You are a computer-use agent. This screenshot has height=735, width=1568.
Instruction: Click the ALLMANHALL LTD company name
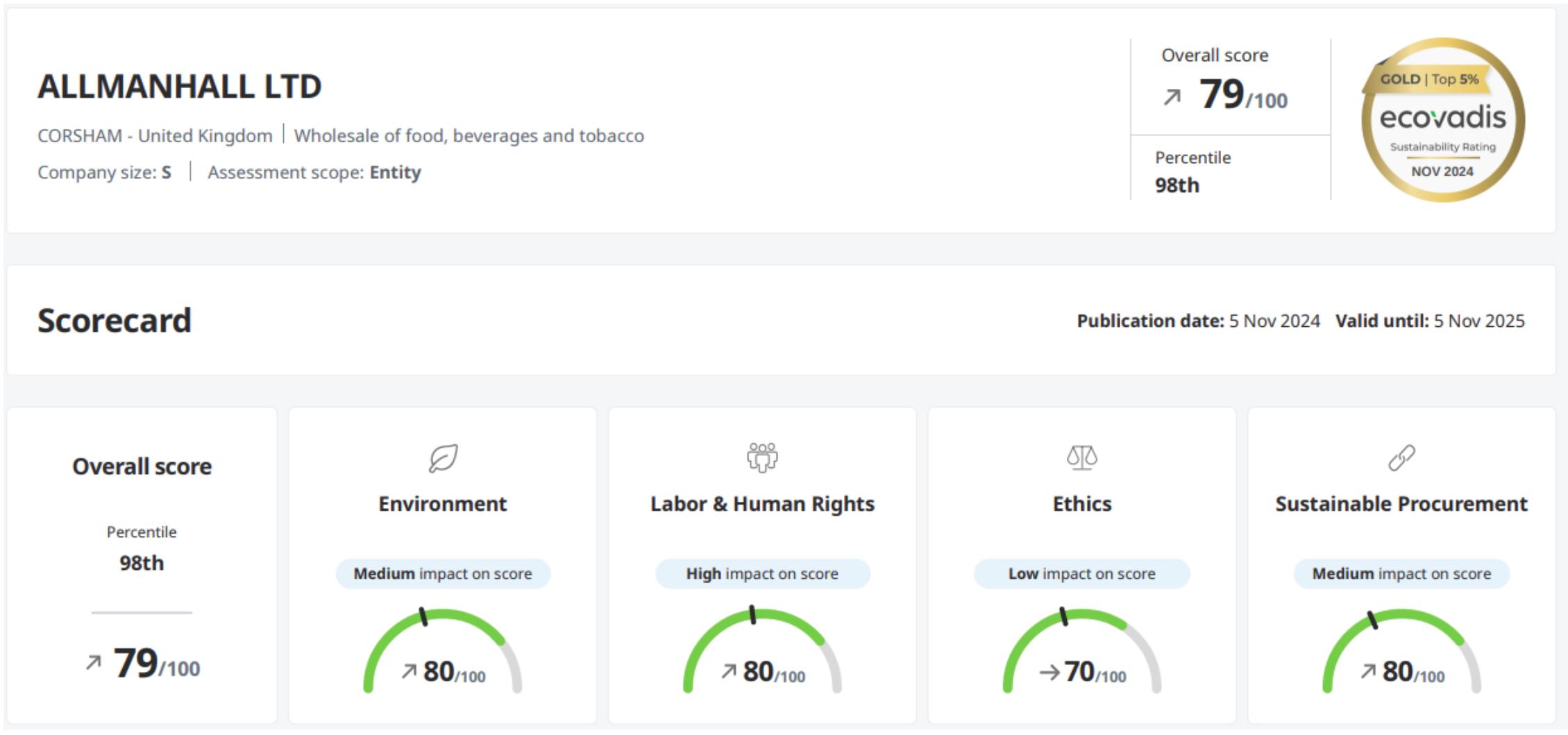click(x=179, y=87)
